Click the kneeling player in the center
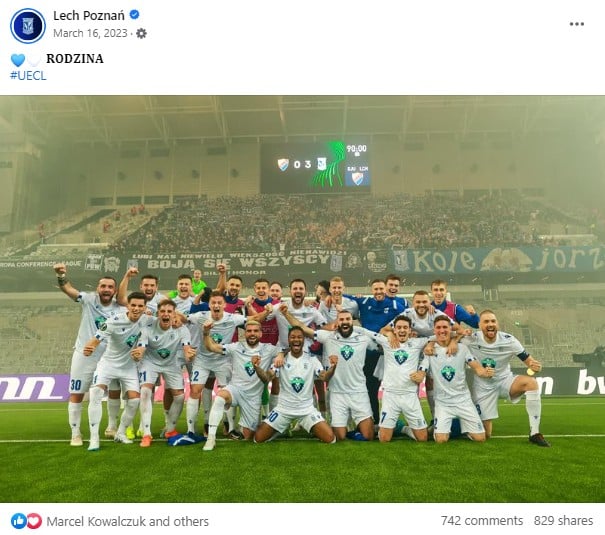The height and width of the screenshot is (535, 605). 296,386
